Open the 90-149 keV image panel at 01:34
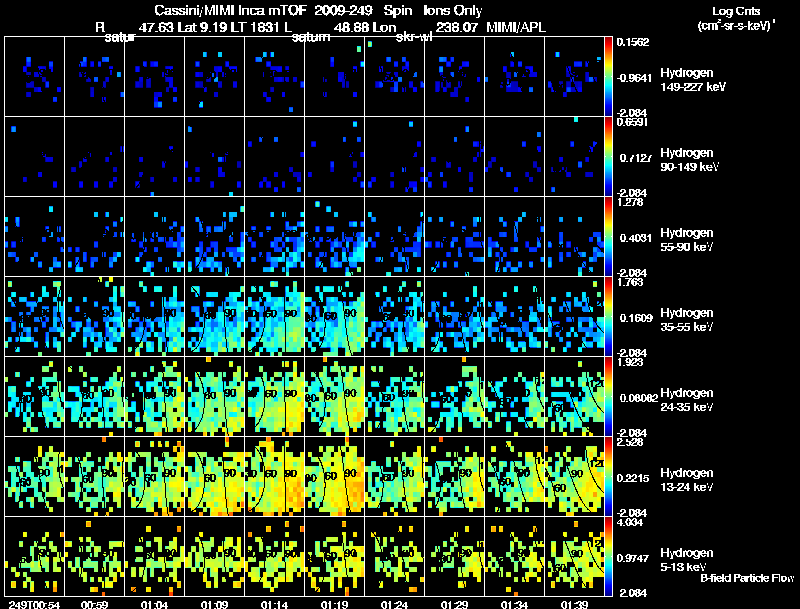 [x=514, y=157]
